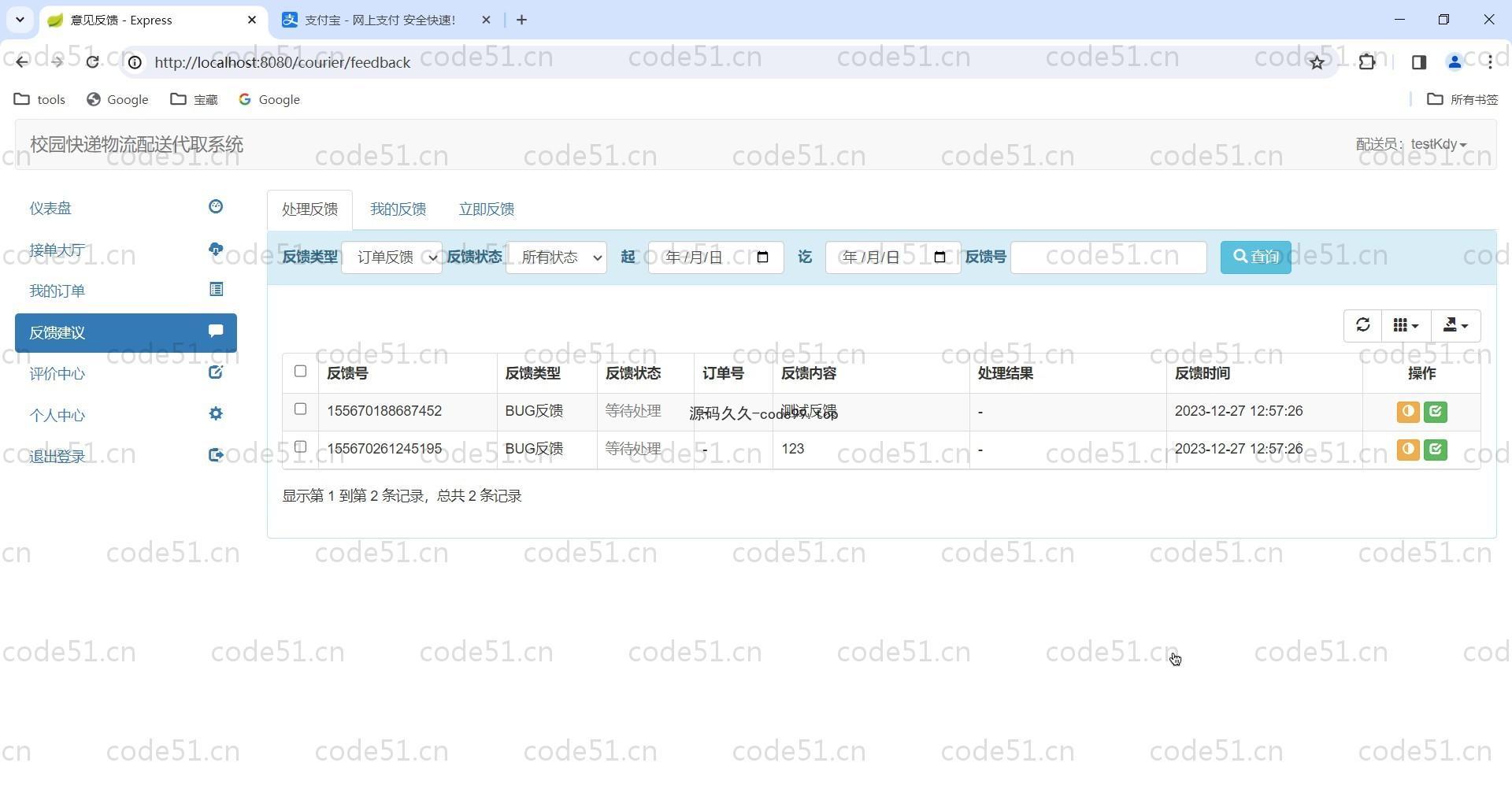Click the 起 start date field

715,257
